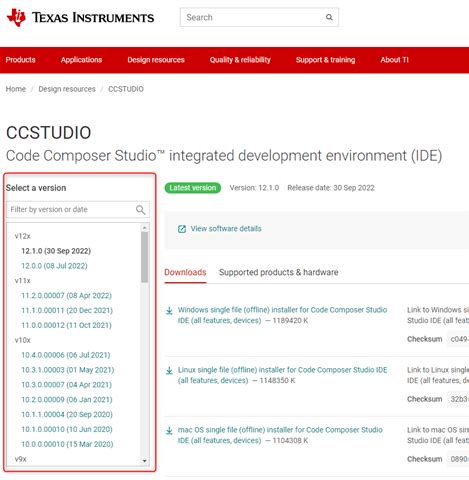Select version 10.1.0.00010 (10 Jun 2020)
Viewport: 469px width, 480px height.
pos(67,429)
